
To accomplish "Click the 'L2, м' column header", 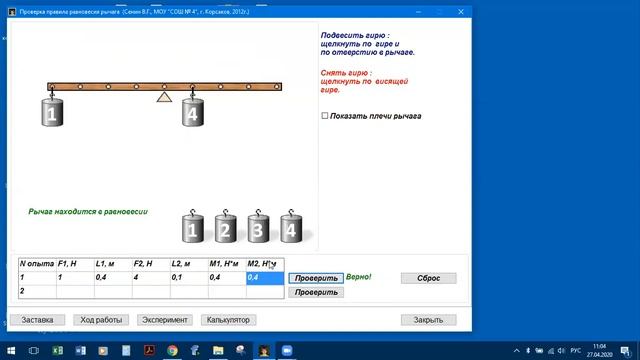I will click(189, 264).
